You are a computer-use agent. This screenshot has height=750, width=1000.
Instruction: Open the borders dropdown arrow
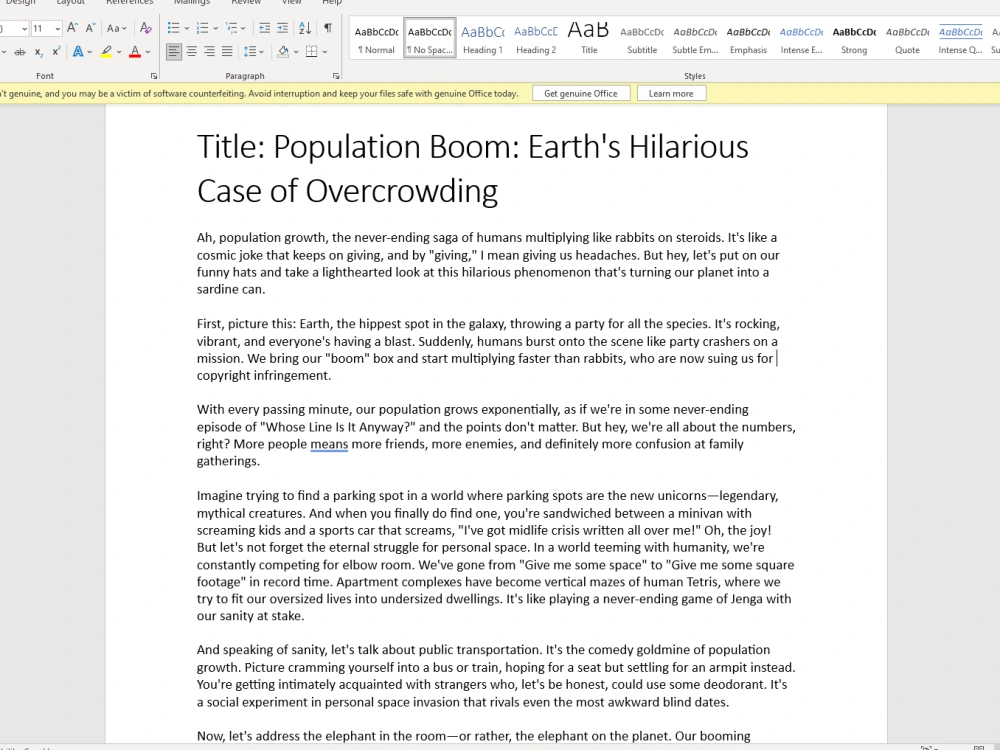coord(325,52)
